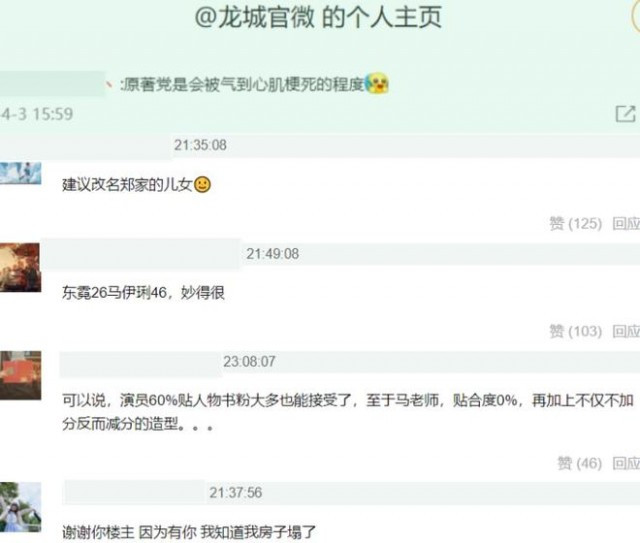Reply to the 东霓26马伊琍46 comment

pyautogui.click(x=626, y=331)
